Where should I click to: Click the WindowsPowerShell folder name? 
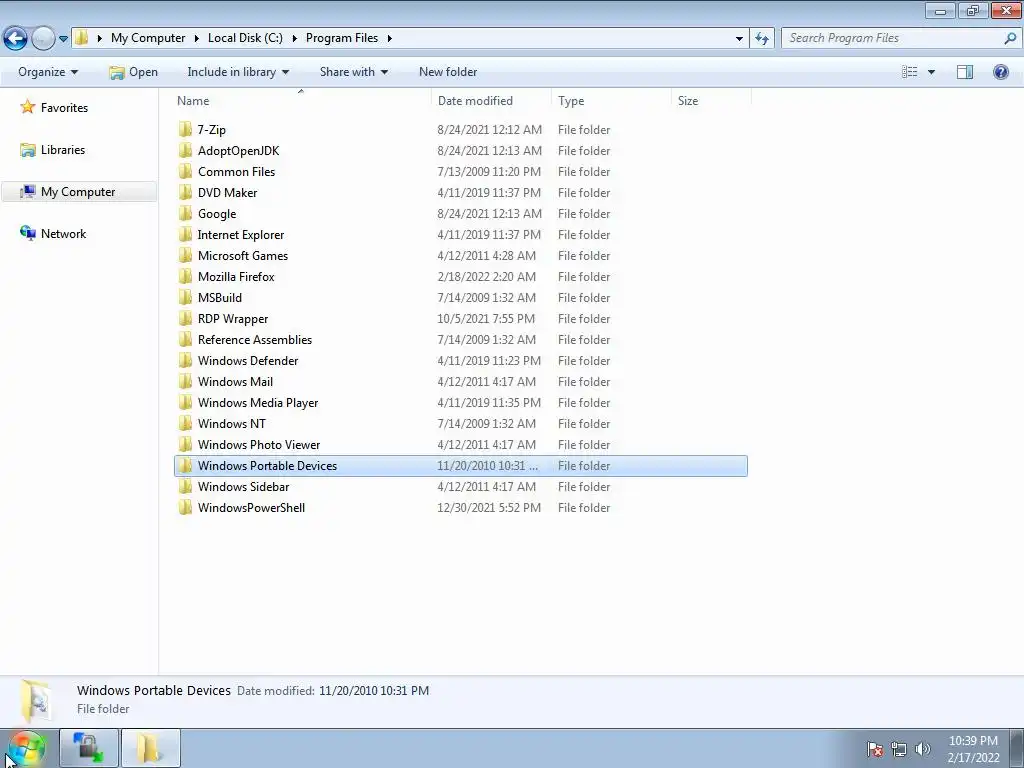251,507
